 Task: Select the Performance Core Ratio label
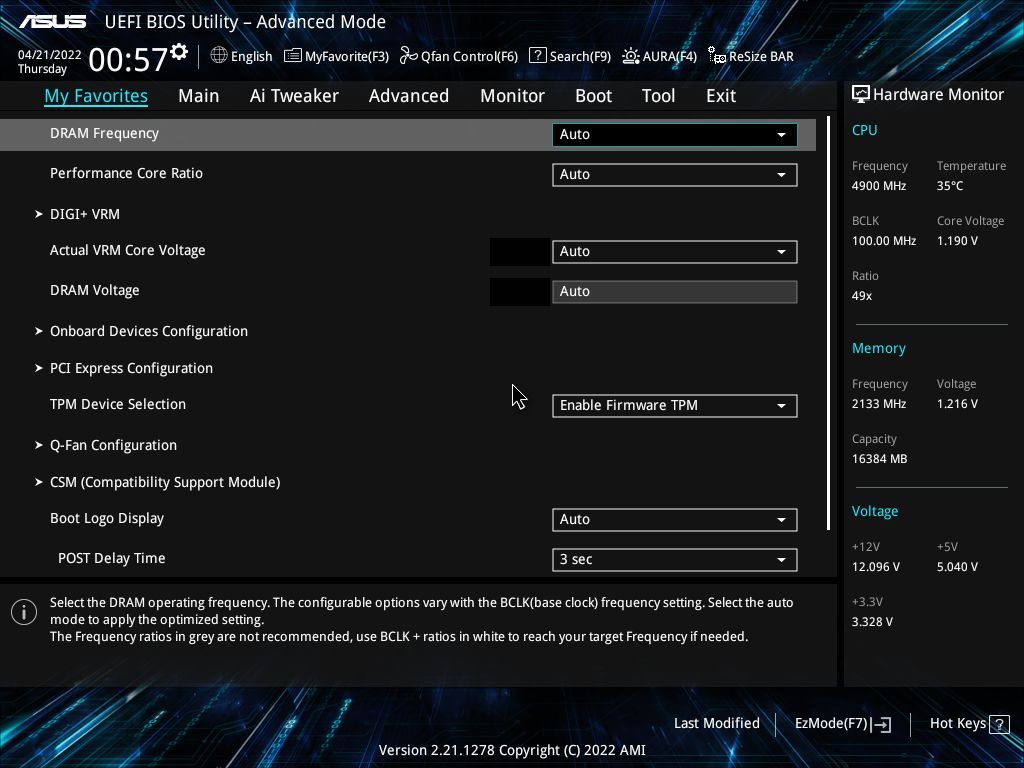[126, 173]
